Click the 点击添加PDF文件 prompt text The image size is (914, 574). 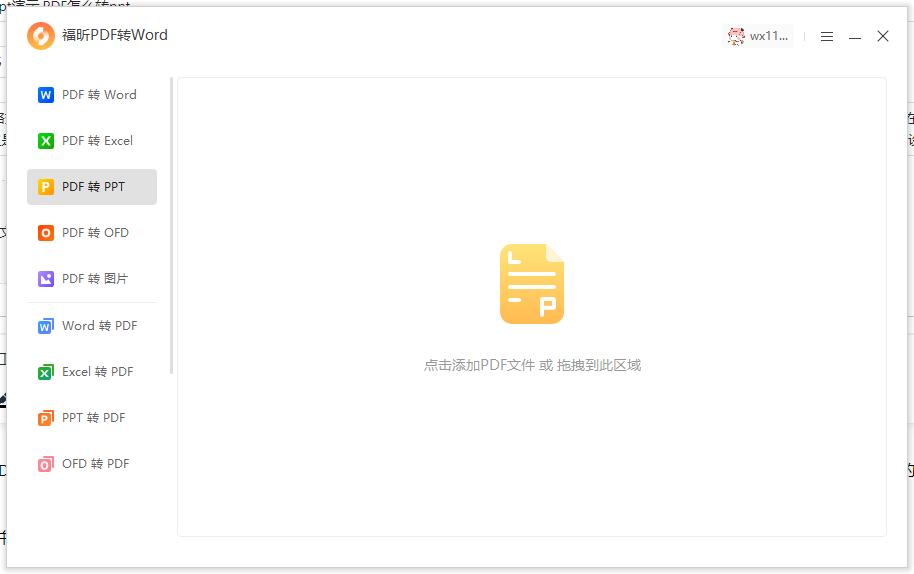coord(532,365)
